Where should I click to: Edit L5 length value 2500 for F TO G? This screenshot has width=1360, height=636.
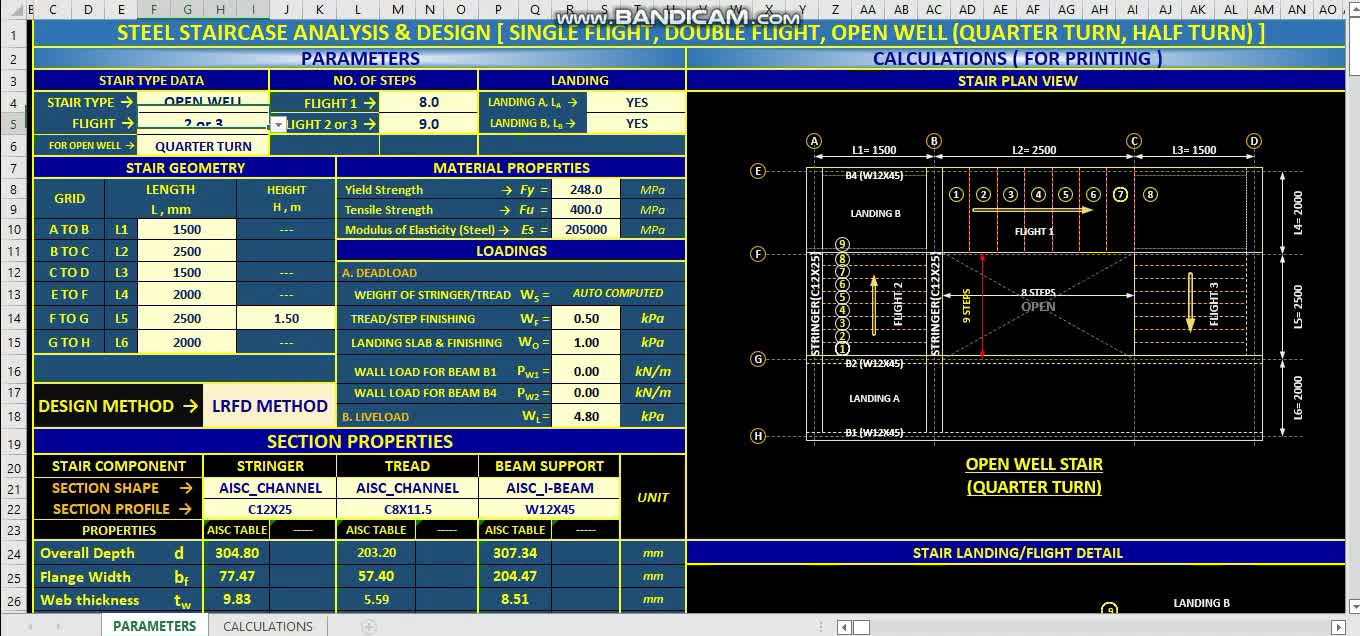[x=187, y=318]
